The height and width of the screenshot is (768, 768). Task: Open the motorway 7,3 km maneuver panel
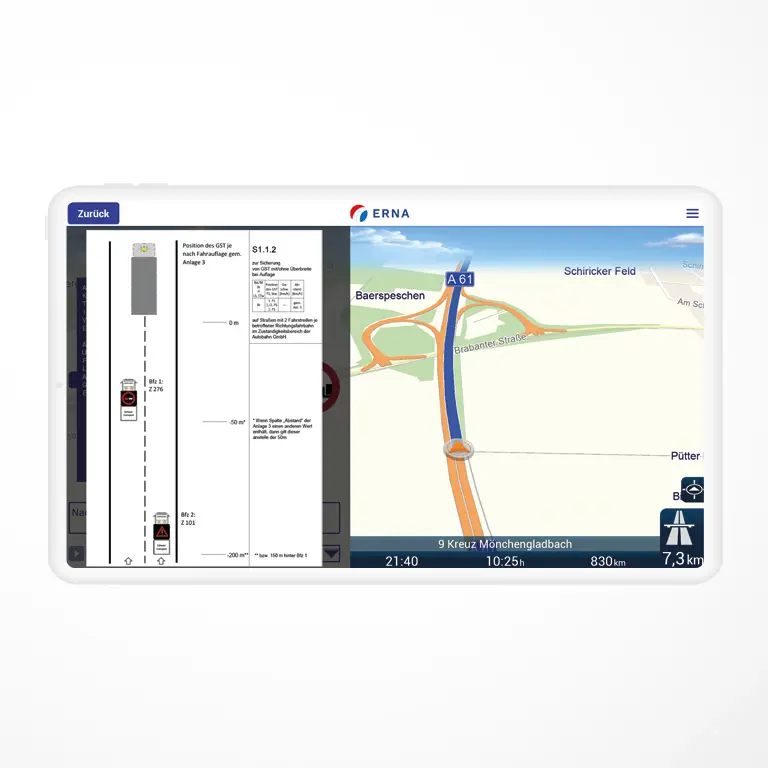pos(681,538)
